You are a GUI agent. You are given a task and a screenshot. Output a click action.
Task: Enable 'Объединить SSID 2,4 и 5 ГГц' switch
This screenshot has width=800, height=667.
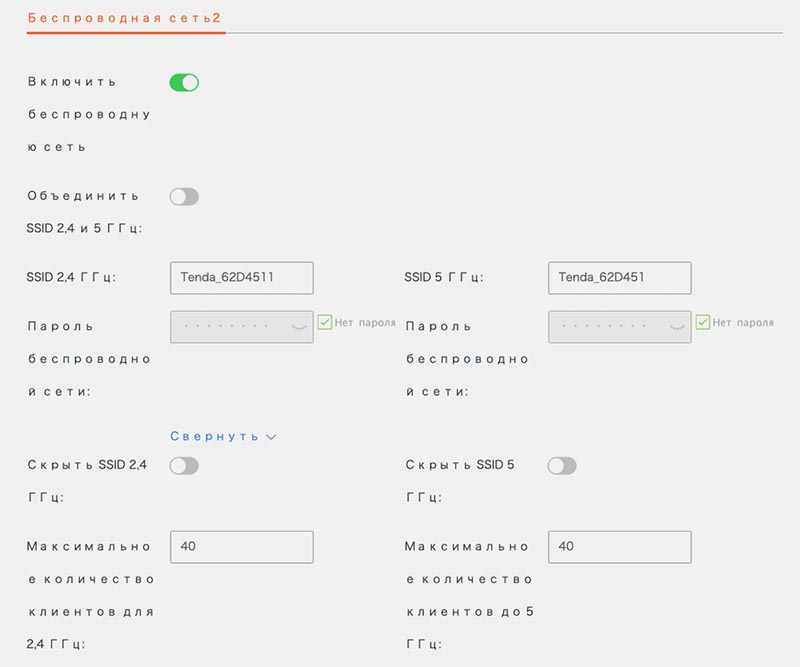[x=184, y=196]
